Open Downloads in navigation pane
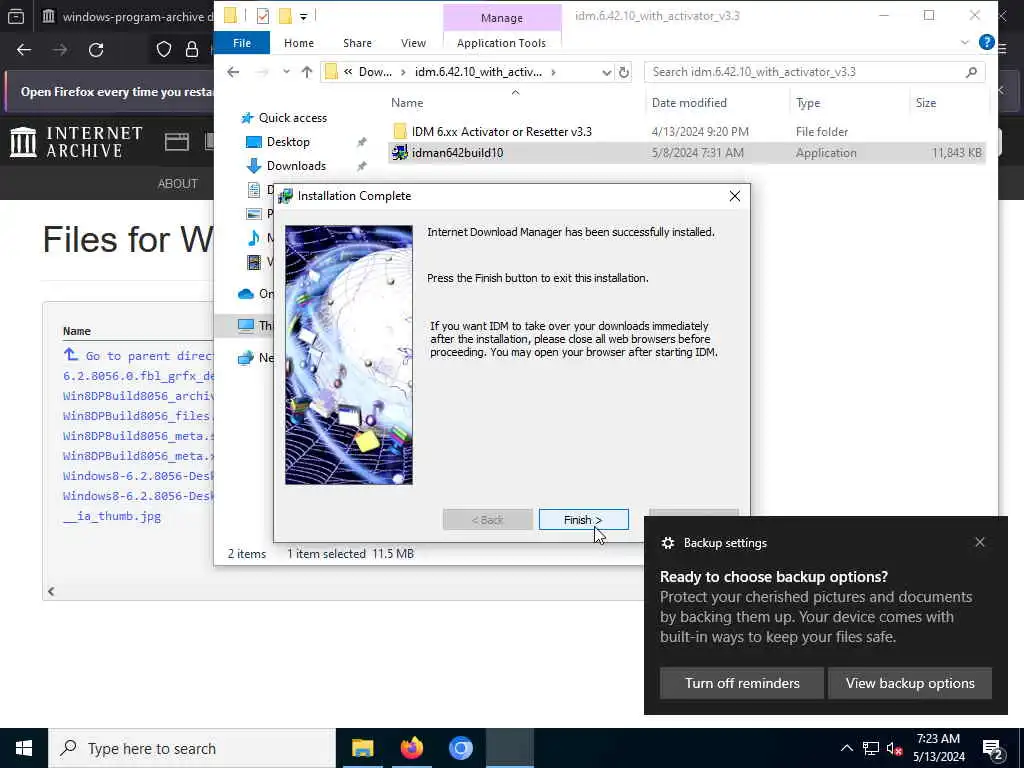The image size is (1024, 768). 296,166
